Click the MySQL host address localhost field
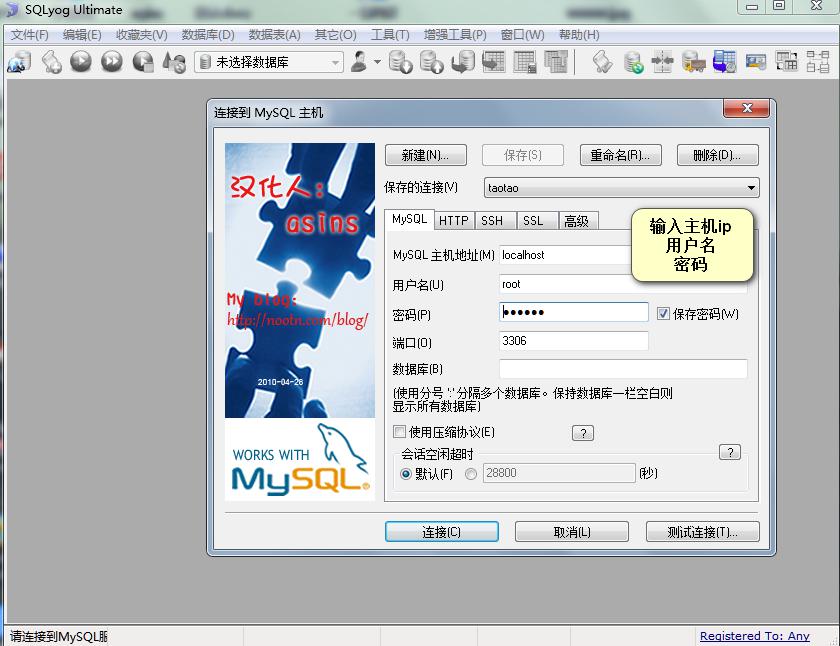Image resolution: width=840 pixels, height=646 pixels. coord(565,255)
